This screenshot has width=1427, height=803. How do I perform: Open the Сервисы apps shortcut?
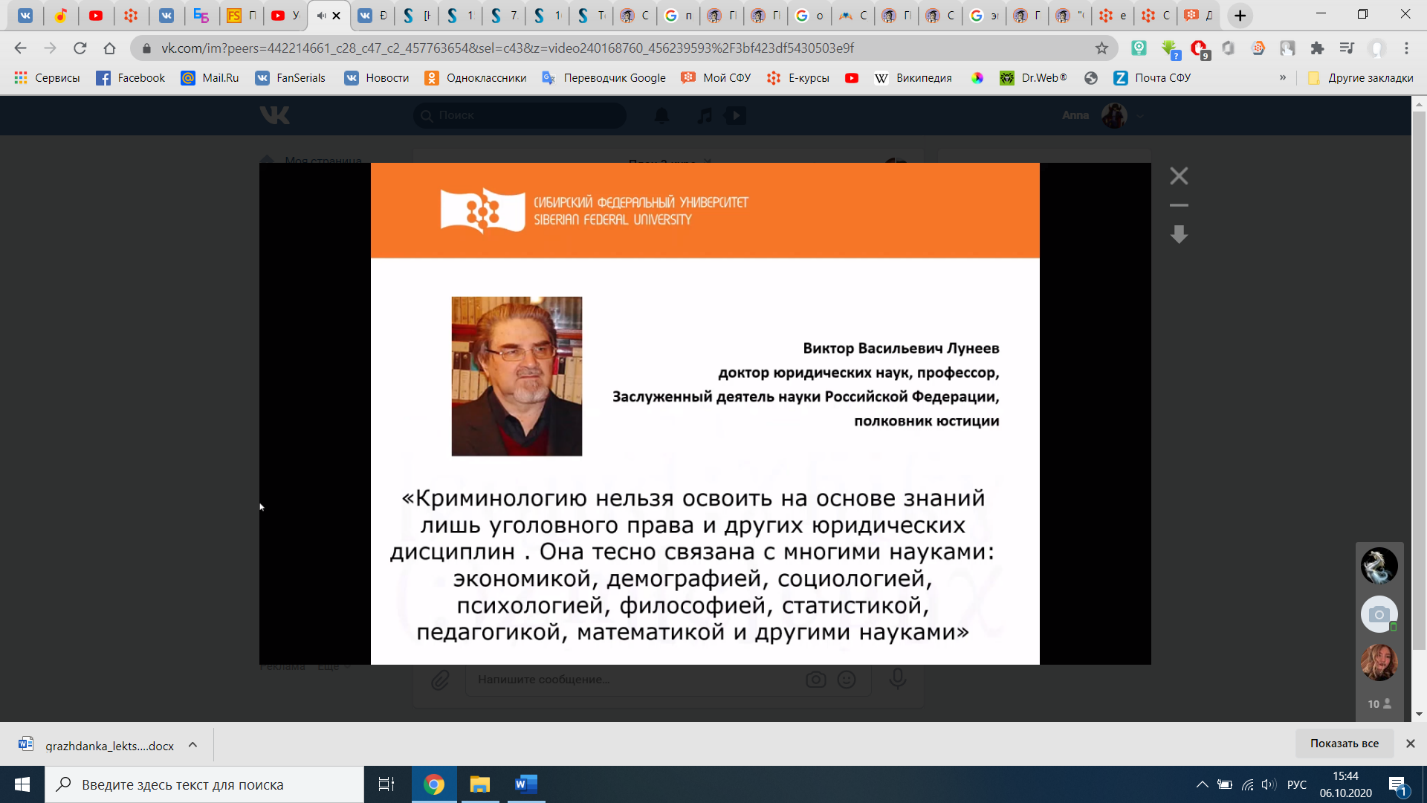click(x=47, y=78)
